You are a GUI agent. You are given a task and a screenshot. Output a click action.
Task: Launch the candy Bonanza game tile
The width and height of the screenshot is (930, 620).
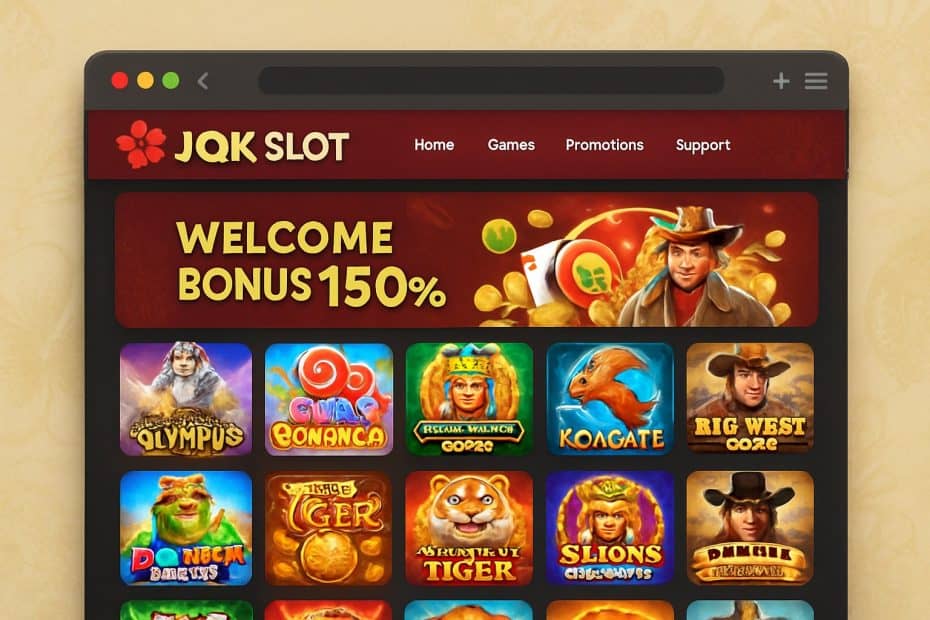tap(329, 399)
